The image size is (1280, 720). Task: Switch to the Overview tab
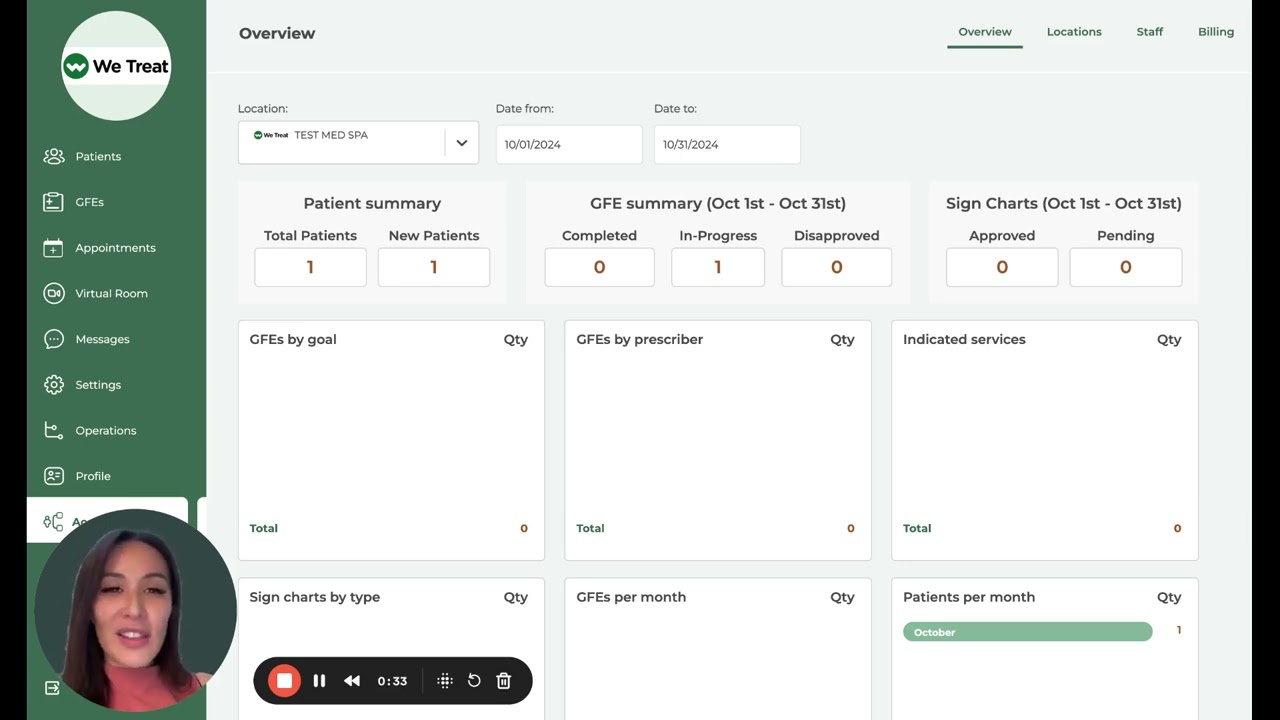pos(985,32)
